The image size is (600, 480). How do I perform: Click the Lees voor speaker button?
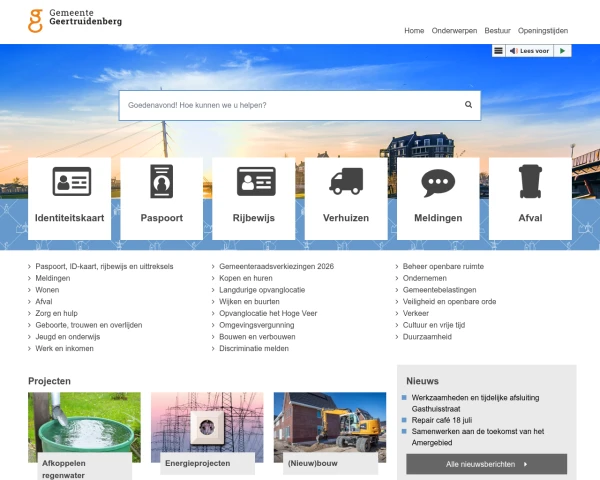coord(529,51)
